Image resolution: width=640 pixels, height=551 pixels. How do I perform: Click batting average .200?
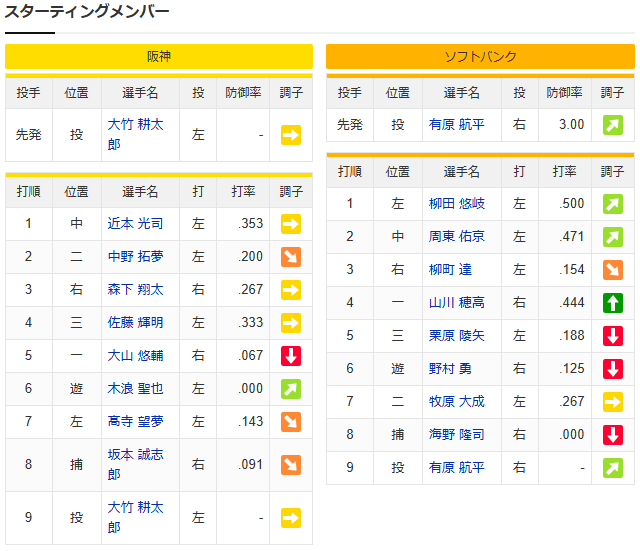pyautogui.click(x=251, y=257)
